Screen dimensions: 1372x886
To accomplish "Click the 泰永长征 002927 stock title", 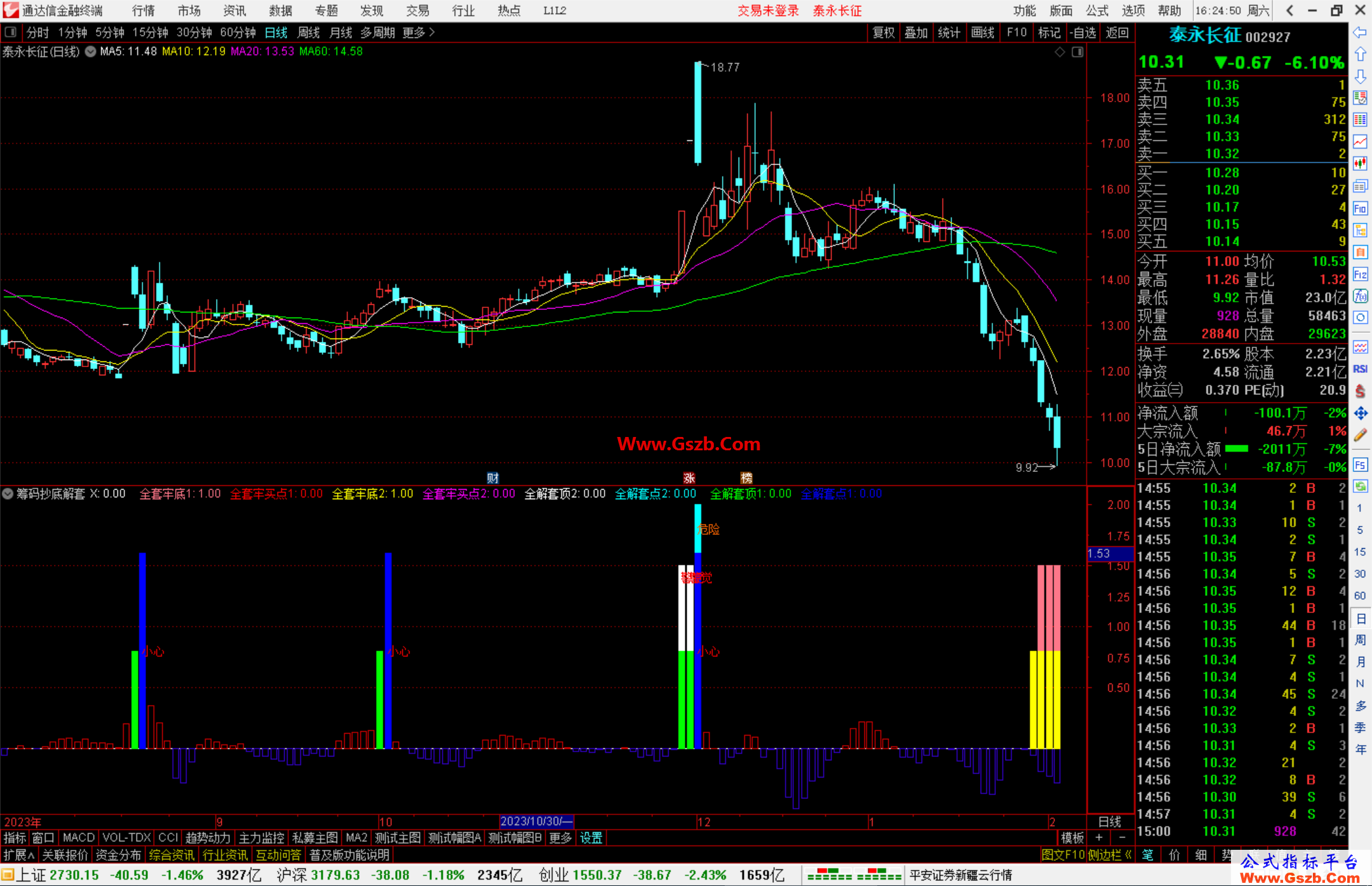I will (x=1230, y=36).
